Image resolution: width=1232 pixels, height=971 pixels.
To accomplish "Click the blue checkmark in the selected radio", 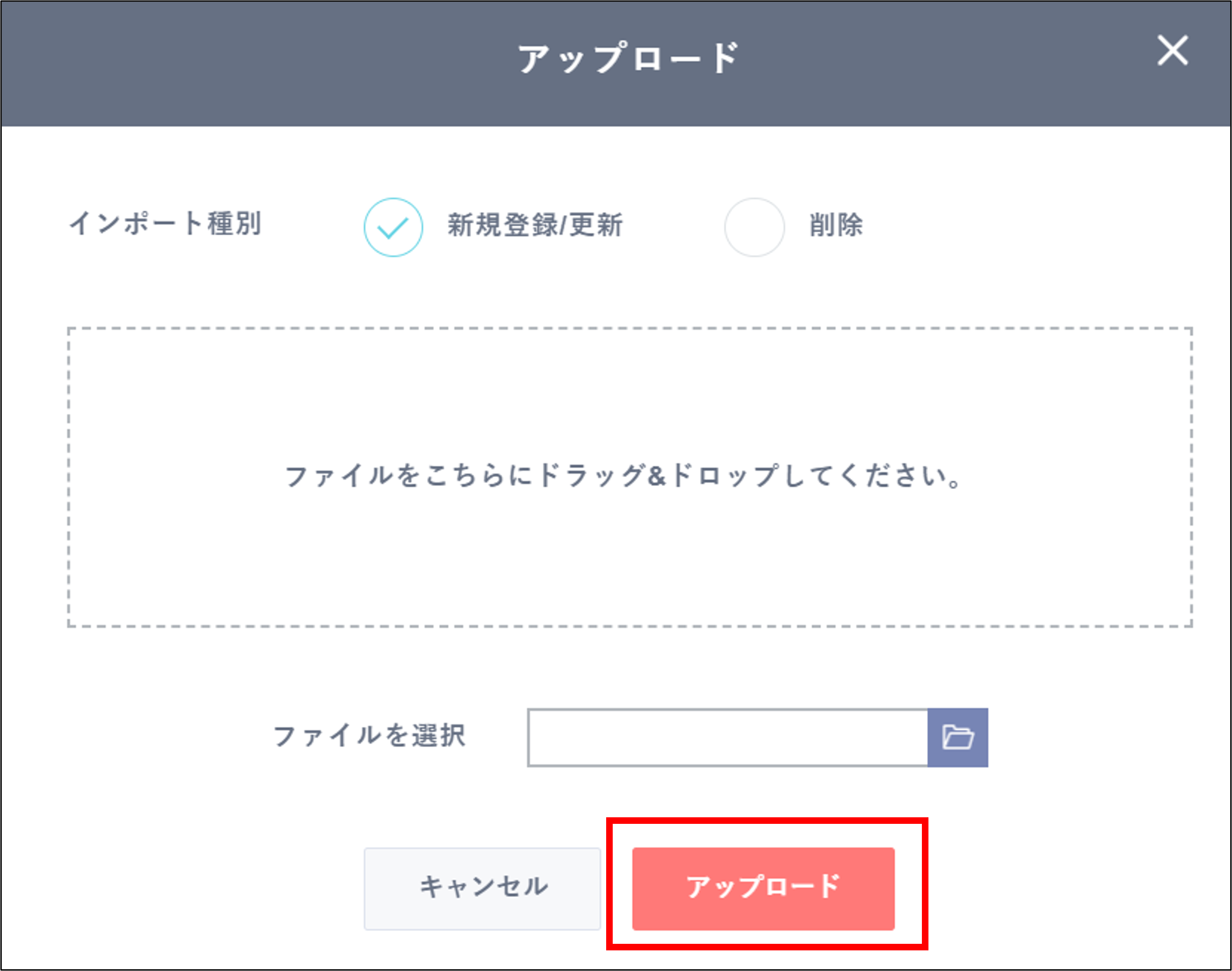I will click(393, 228).
